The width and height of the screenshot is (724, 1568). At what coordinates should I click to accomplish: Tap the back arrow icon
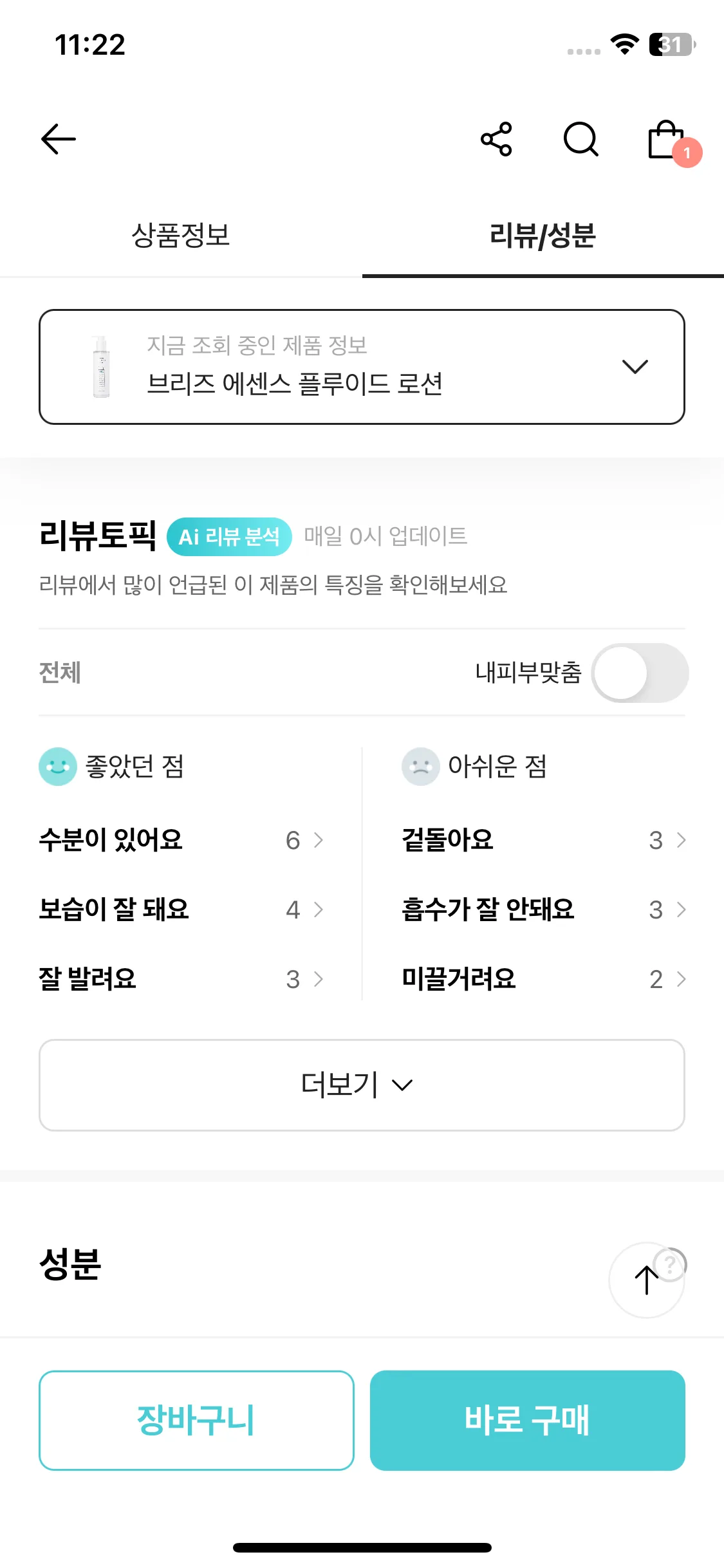(x=59, y=139)
